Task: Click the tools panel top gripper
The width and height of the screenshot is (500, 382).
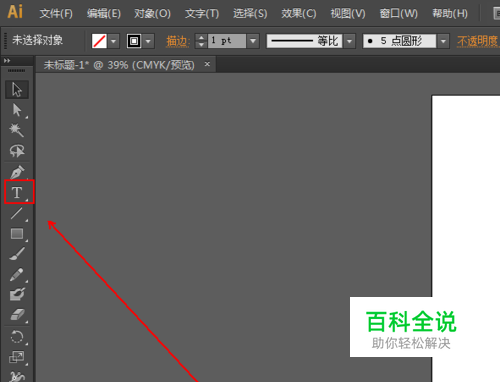Action: tap(16, 70)
